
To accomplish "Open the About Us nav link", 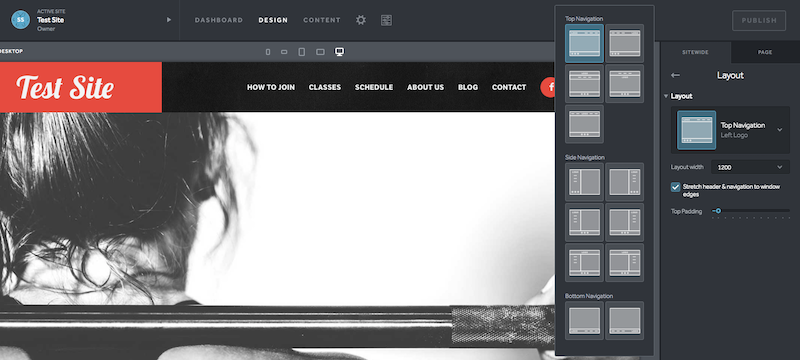I will click(x=426, y=87).
